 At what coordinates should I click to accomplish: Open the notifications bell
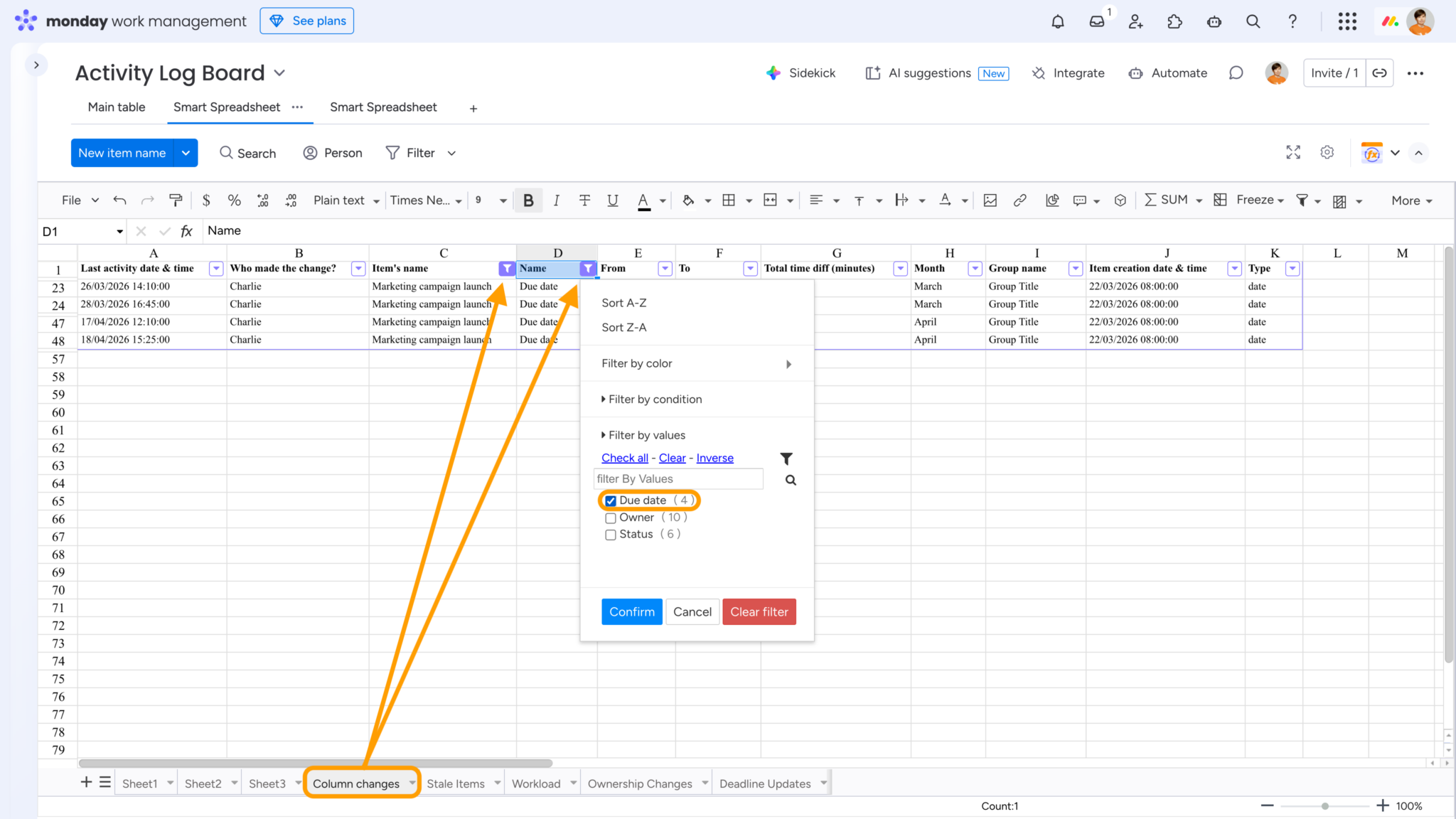1058,21
